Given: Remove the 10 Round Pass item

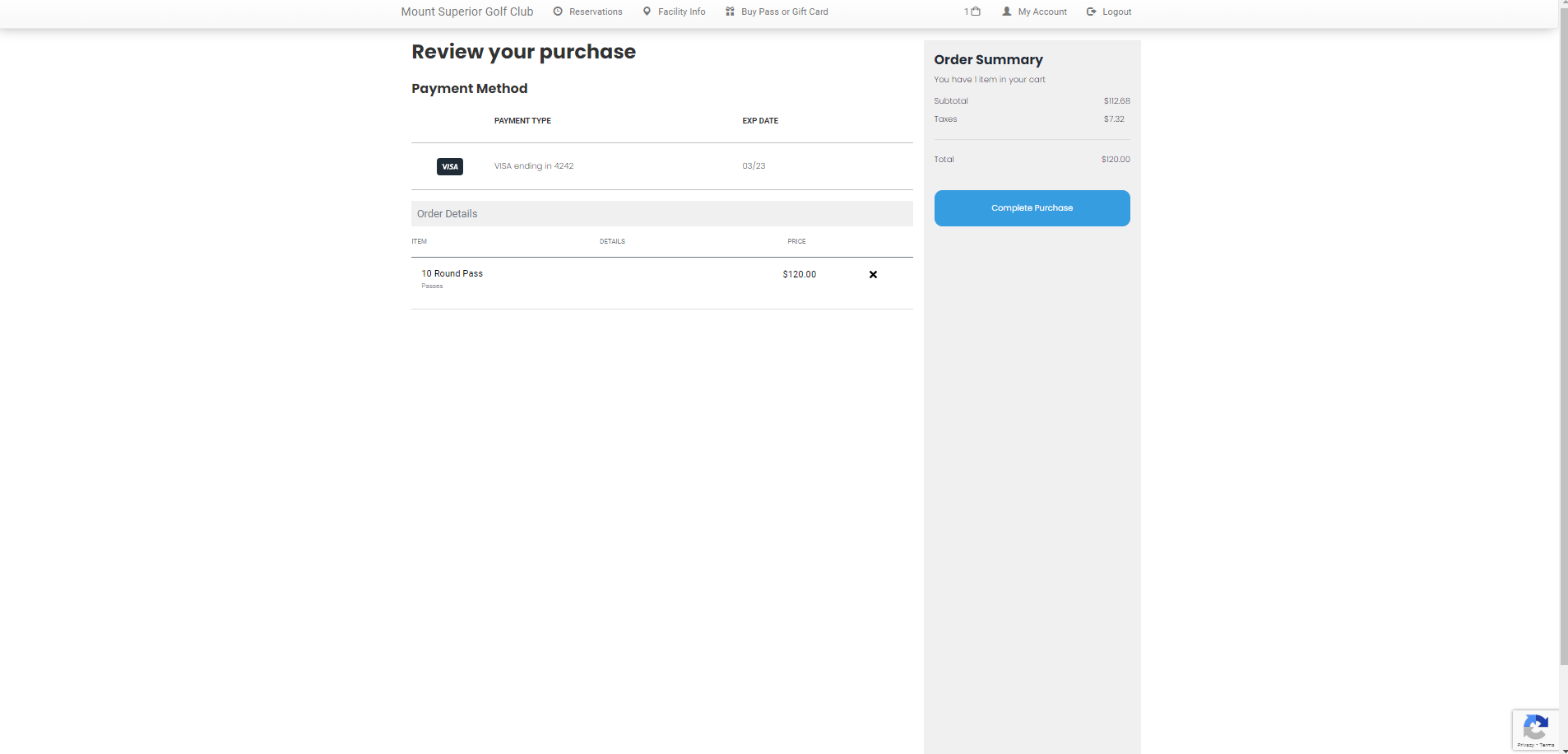Looking at the screenshot, I should [873, 275].
